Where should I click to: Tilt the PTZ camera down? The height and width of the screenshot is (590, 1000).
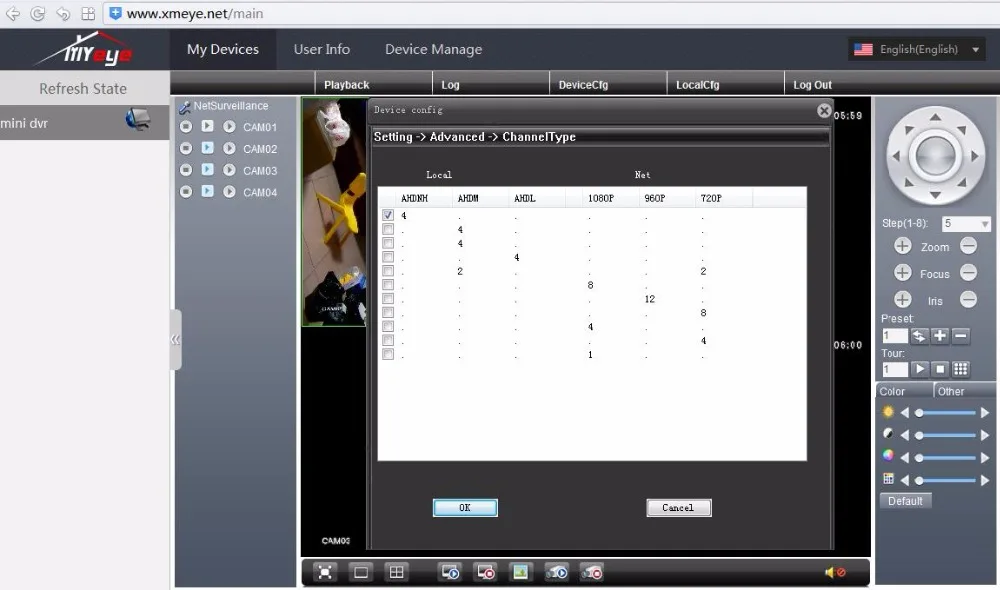point(935,195)
